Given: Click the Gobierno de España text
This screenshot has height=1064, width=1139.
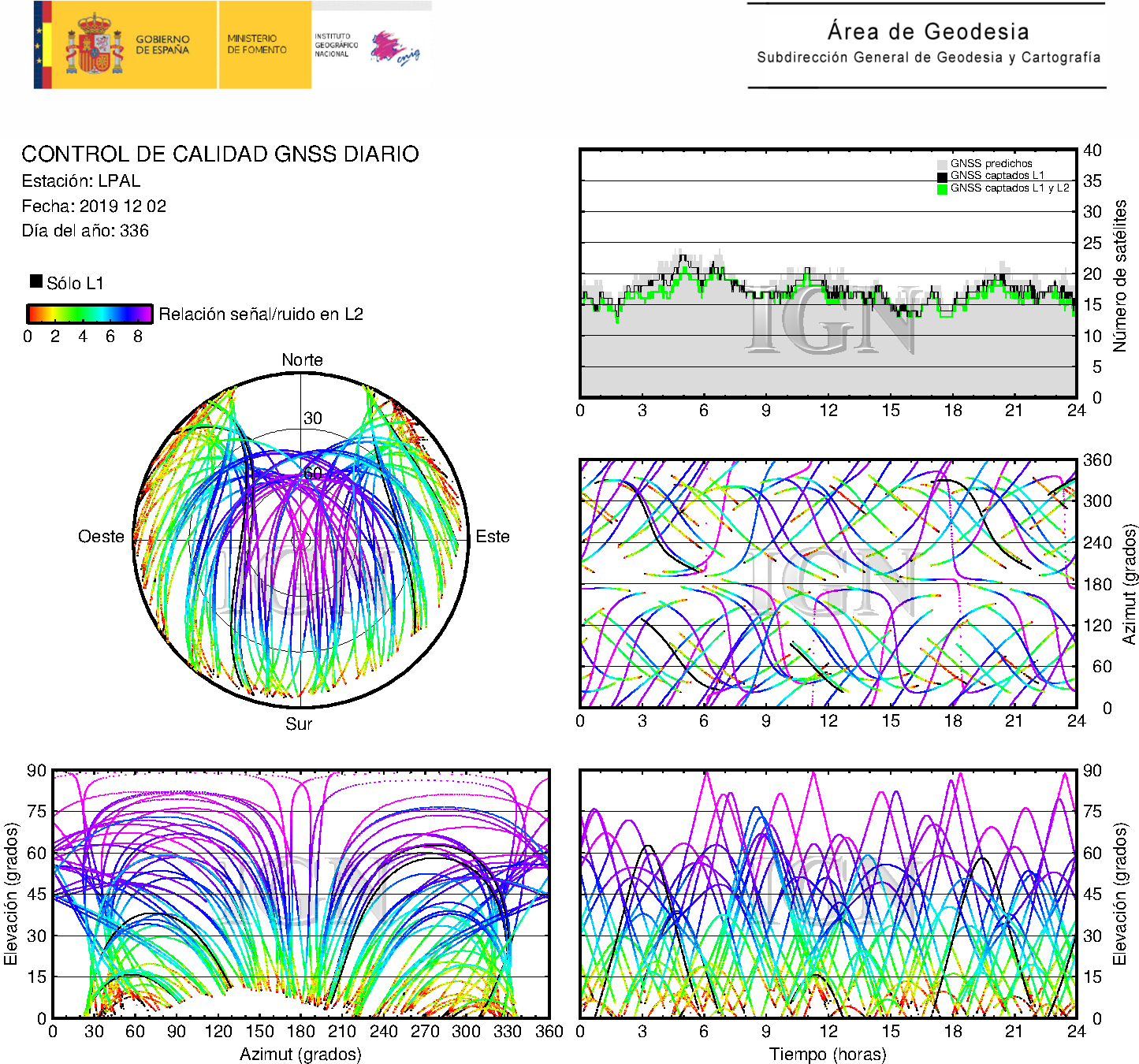Looking at the screenshot, I should (162, 44).
